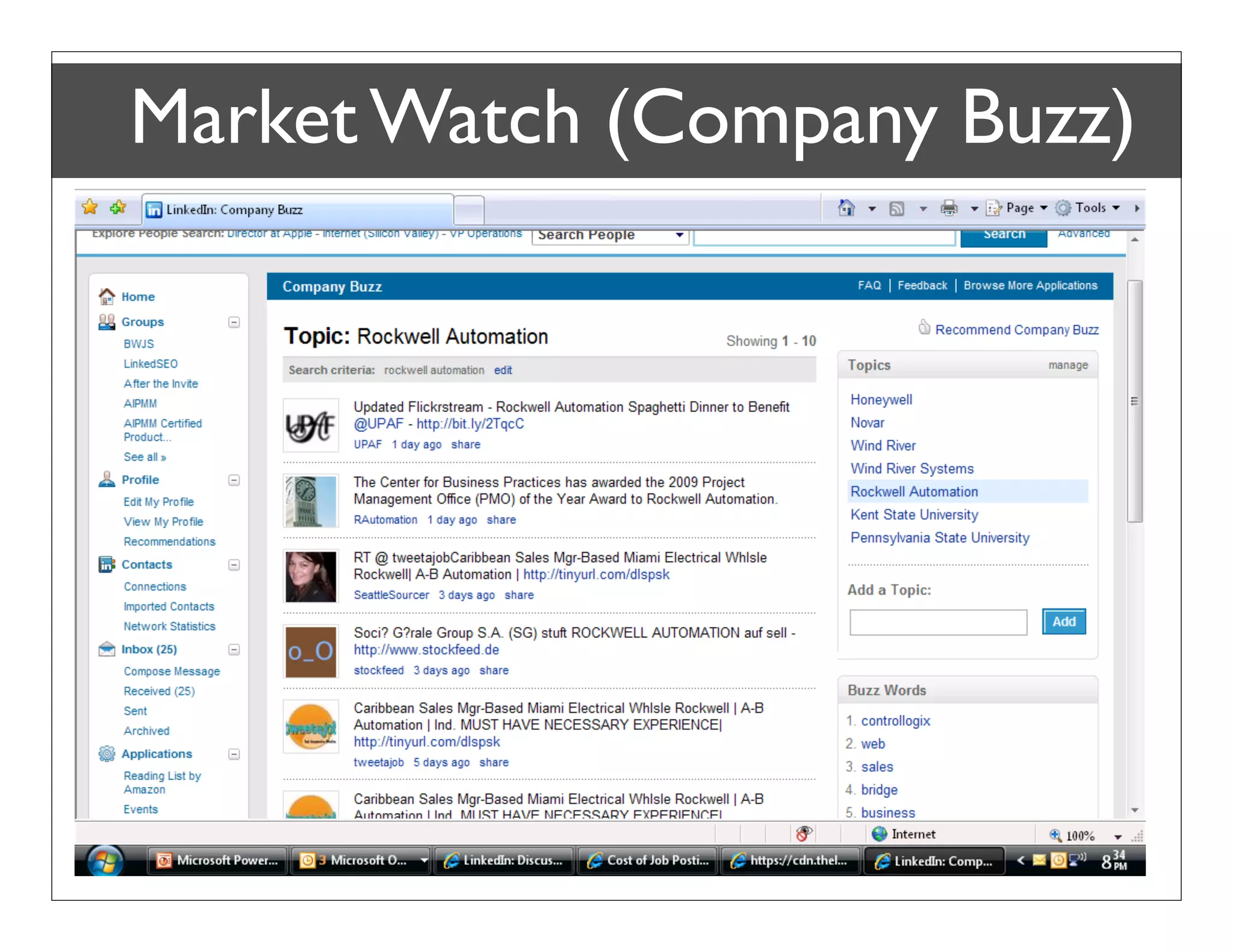Switch to LinkedIn: Discus... taskbar window
The image size is (1233, 952).
504,861
